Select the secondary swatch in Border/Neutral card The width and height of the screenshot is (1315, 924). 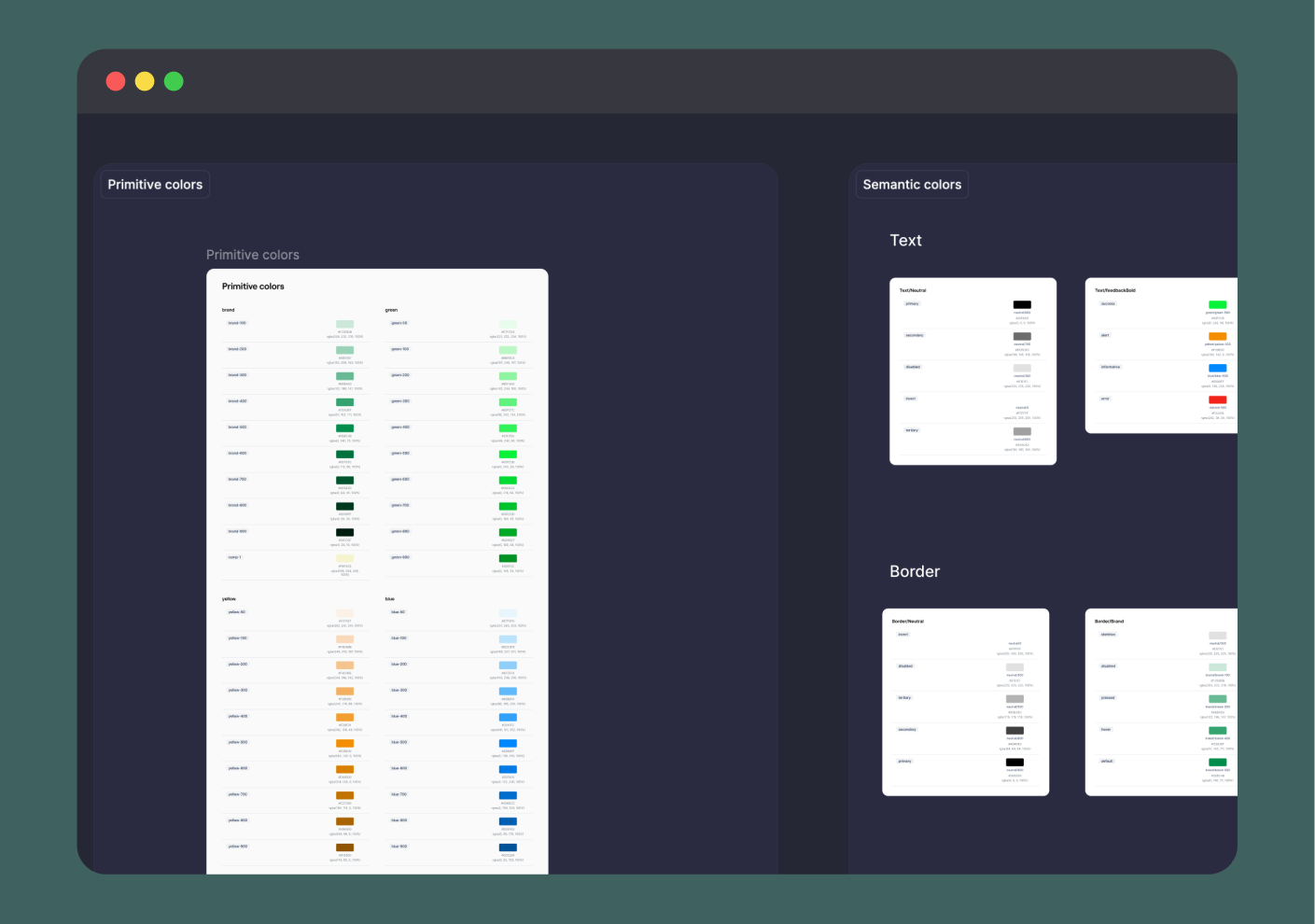tap(1014, 730)
